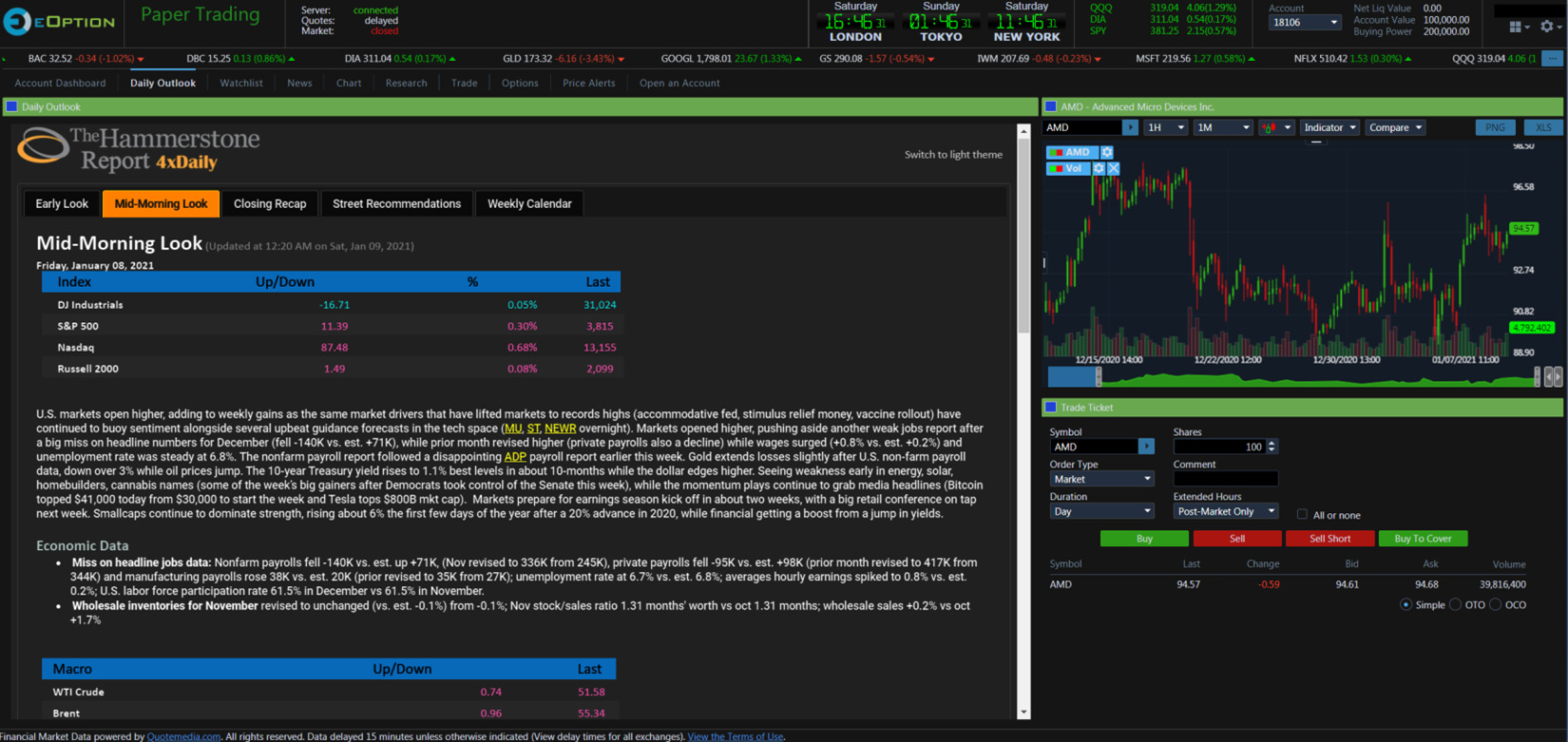This screenshot has width=1568, height=742.
Task: Remove the Vol indicator with X icon
Action: (1114, 168)
